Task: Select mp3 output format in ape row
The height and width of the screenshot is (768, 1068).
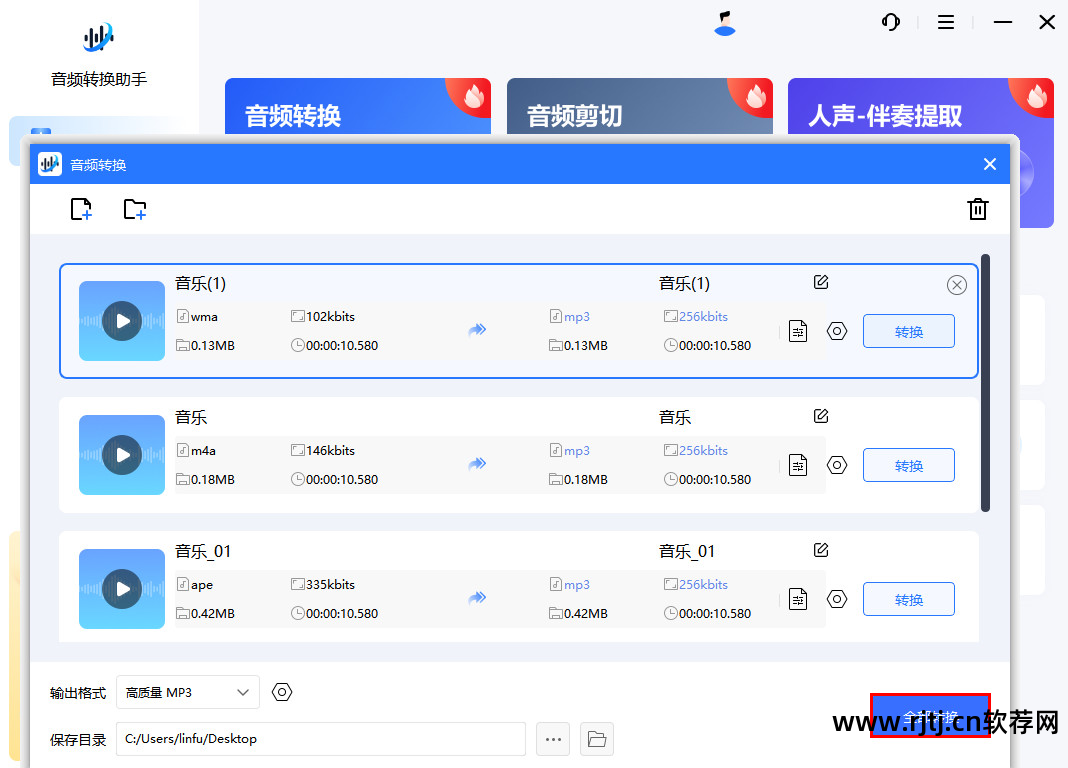Action: pyautogui.click(x=570, y=585)
